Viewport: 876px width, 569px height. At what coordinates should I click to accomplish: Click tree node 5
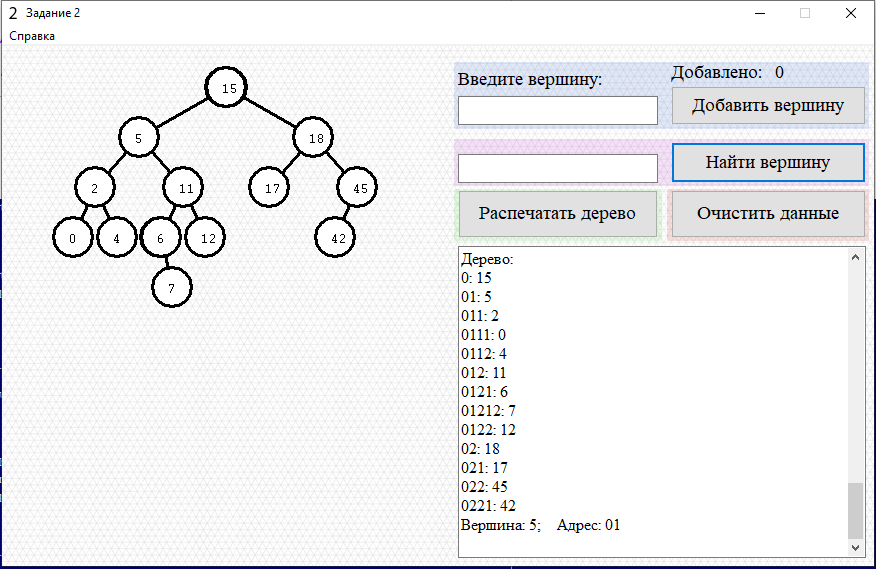[139, 137]
